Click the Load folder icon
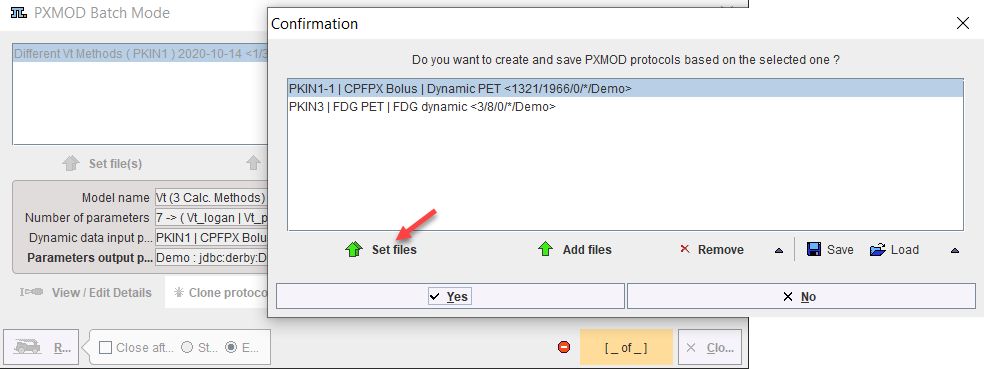 tap(878, 249)
